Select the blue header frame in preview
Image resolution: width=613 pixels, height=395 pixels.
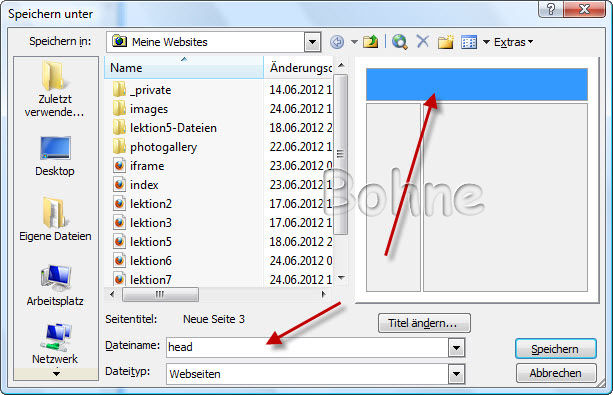[477, 84]
